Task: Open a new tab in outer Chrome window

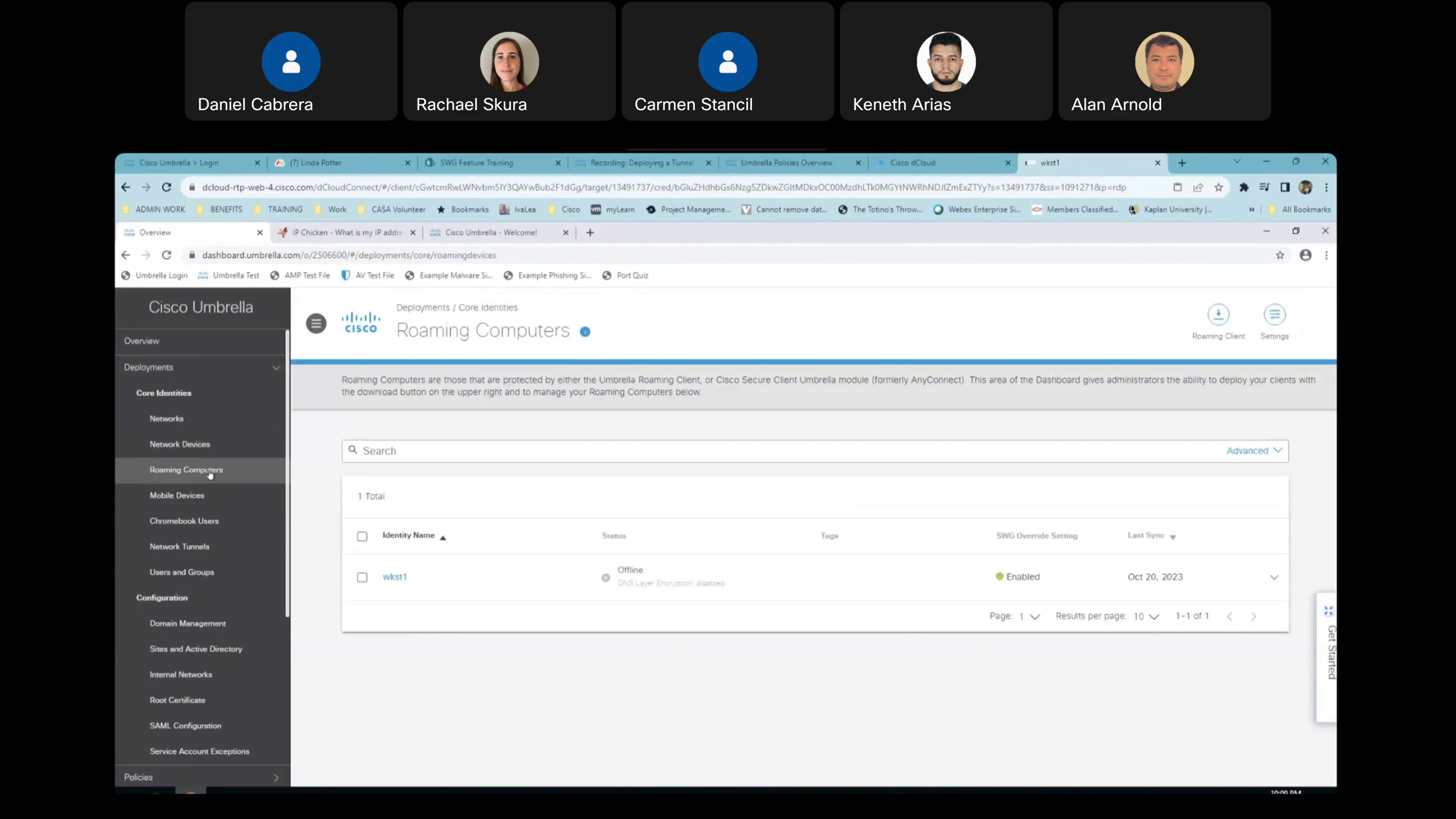Action: [x=1182, y=163]
